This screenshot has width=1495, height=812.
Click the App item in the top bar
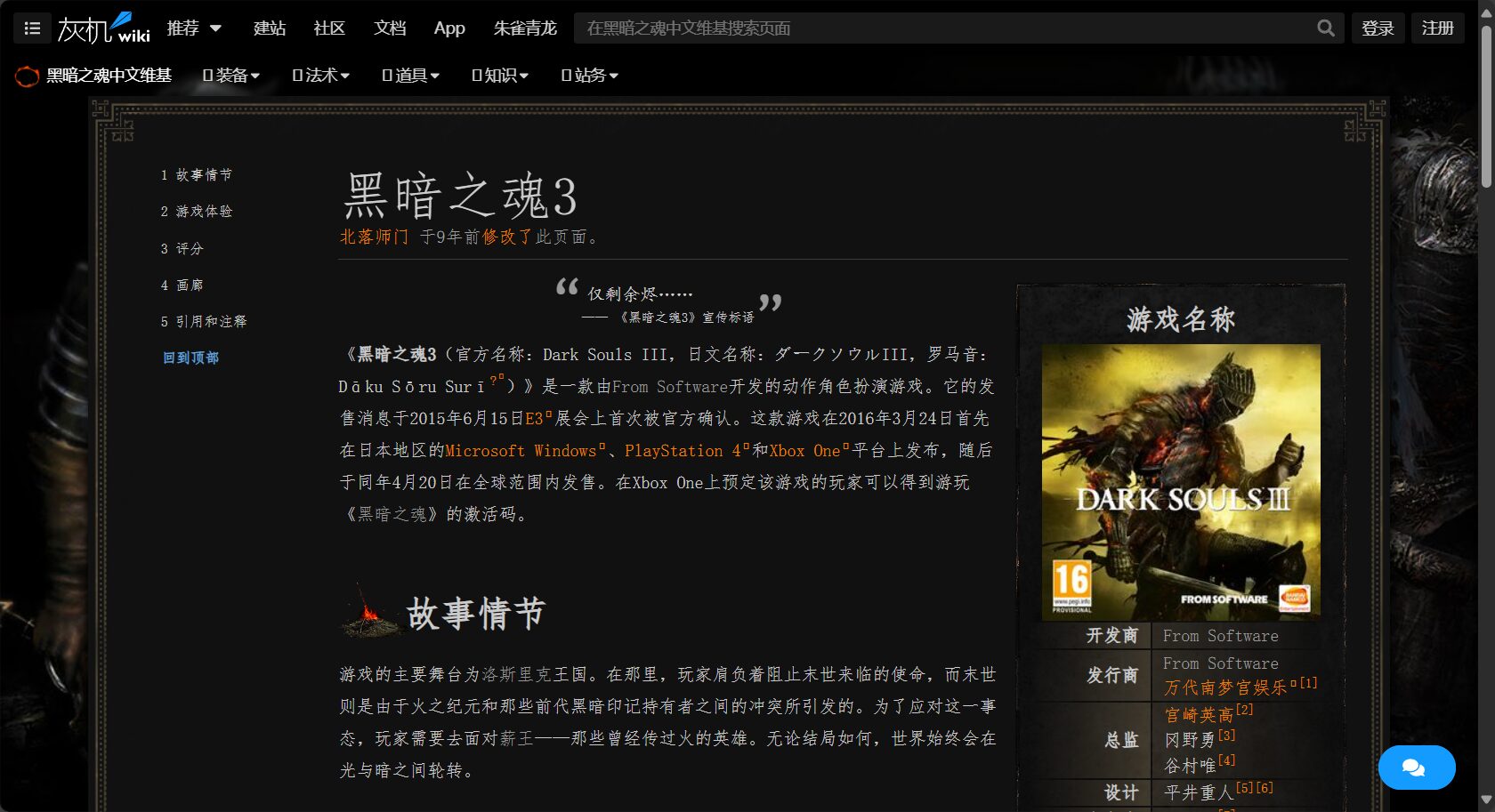pyautogui.click(x=448, y=28)
